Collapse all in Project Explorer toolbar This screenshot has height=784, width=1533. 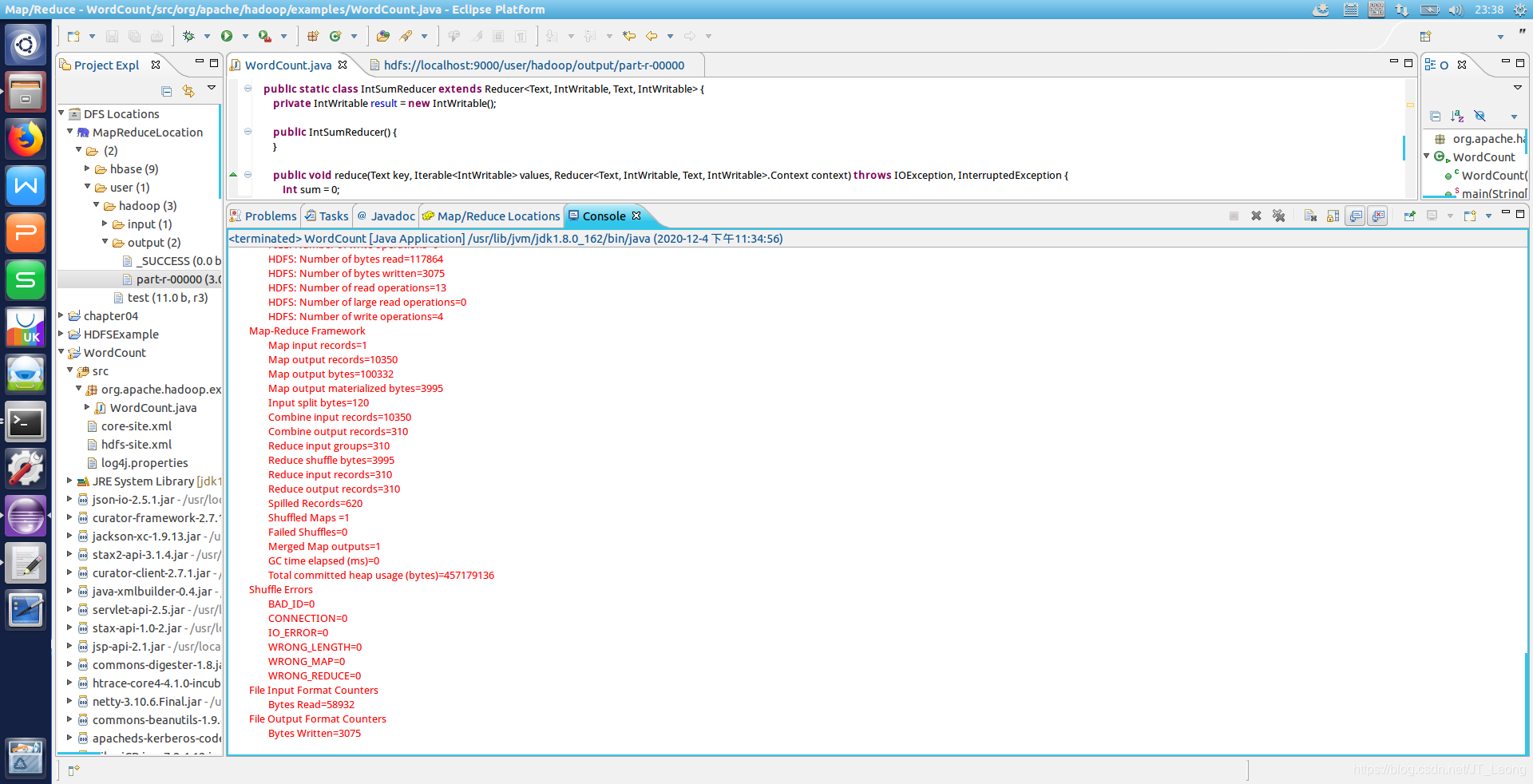[x=166, y=91]
